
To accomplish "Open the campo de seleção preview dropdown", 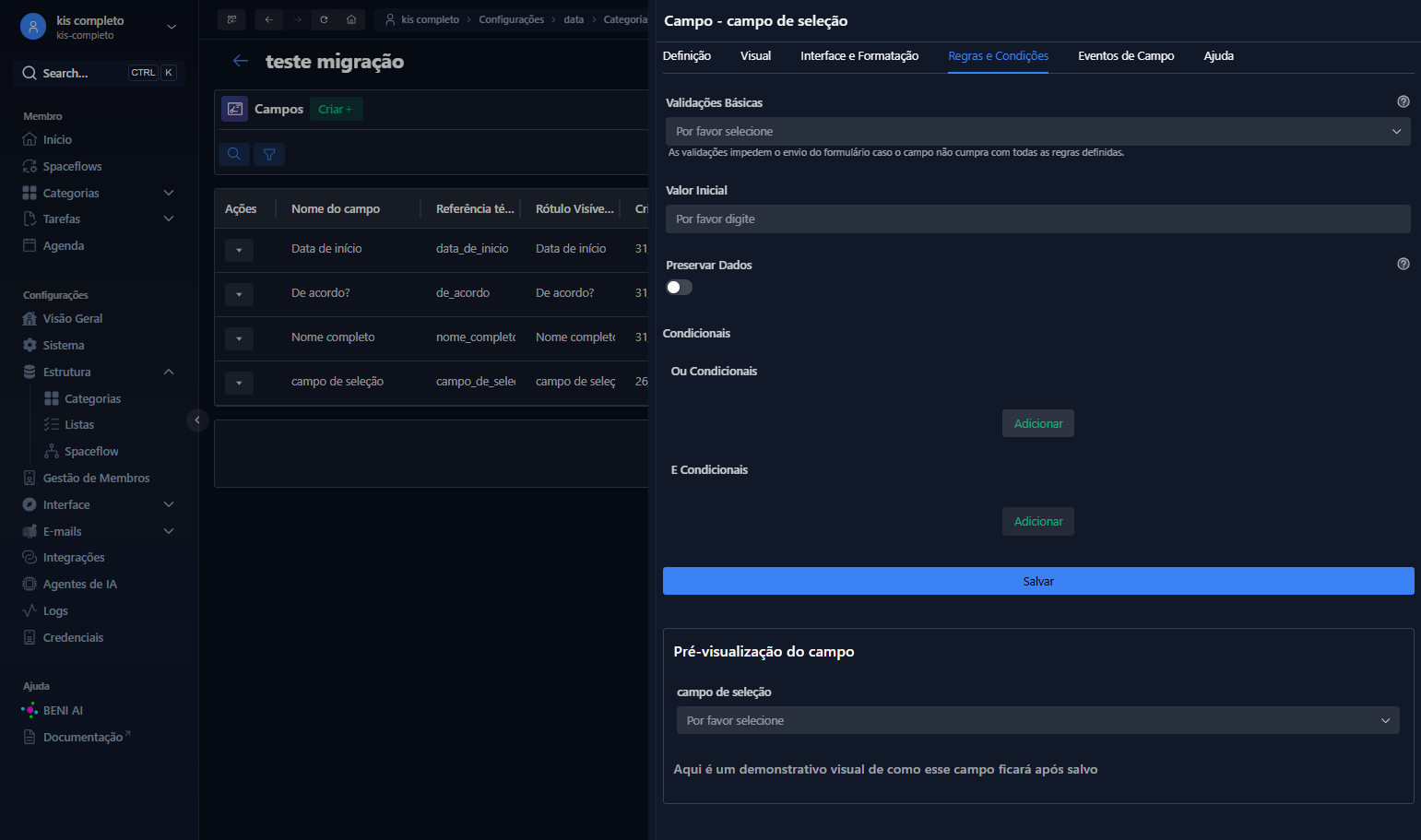I will click(x=1037, y=720).
